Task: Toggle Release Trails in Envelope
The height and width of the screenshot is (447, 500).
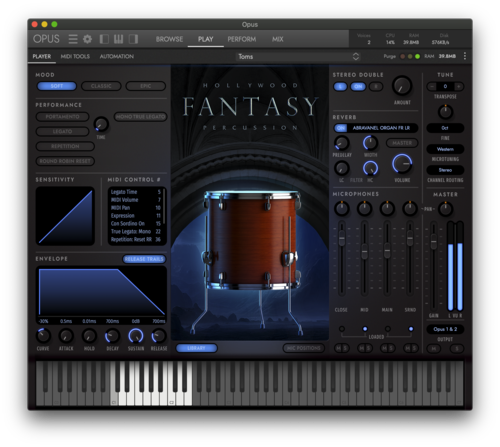Action: click(144, 259)
